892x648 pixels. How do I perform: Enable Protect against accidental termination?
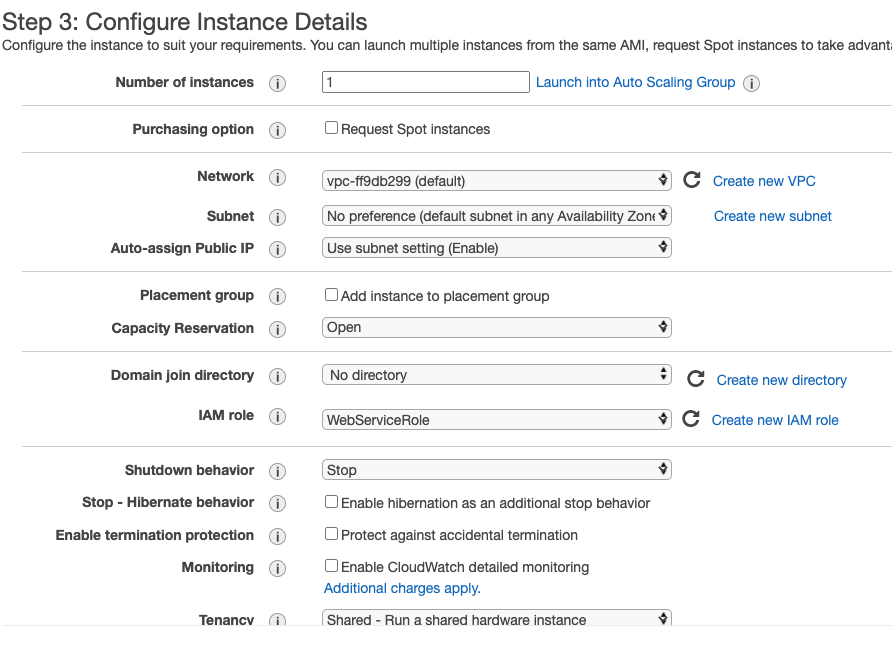(x=331, y=534)
